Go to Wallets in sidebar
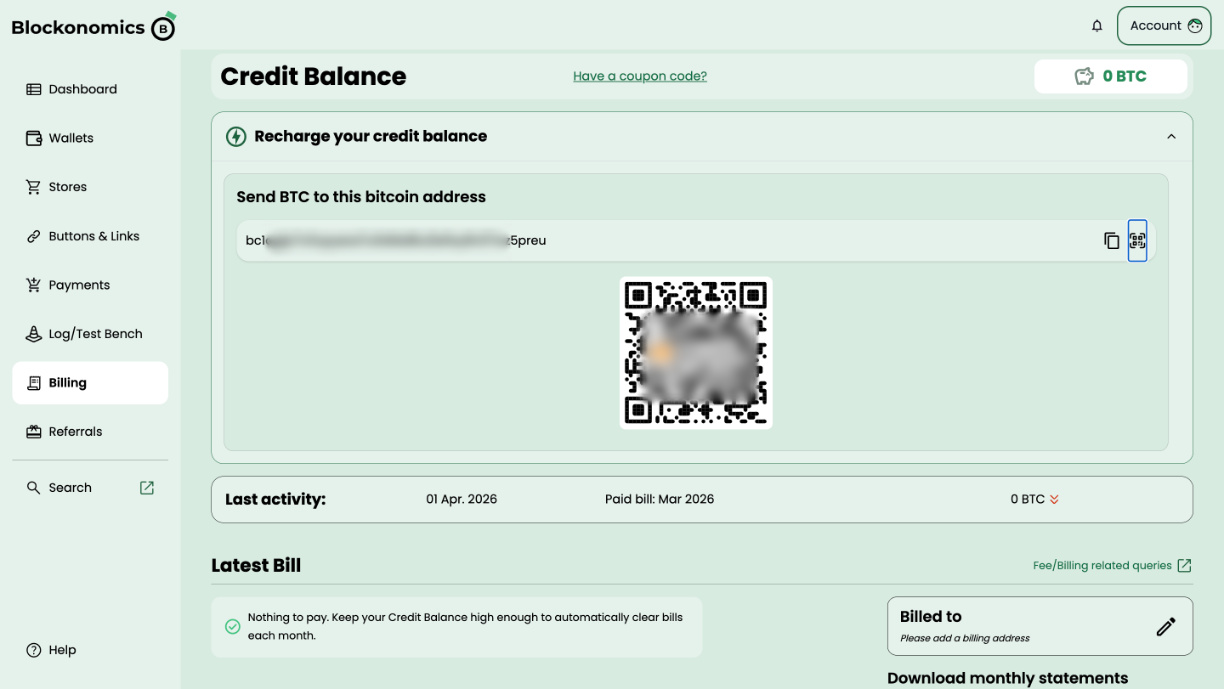The width and height of the screenshot is (1224, 689). 60,138
